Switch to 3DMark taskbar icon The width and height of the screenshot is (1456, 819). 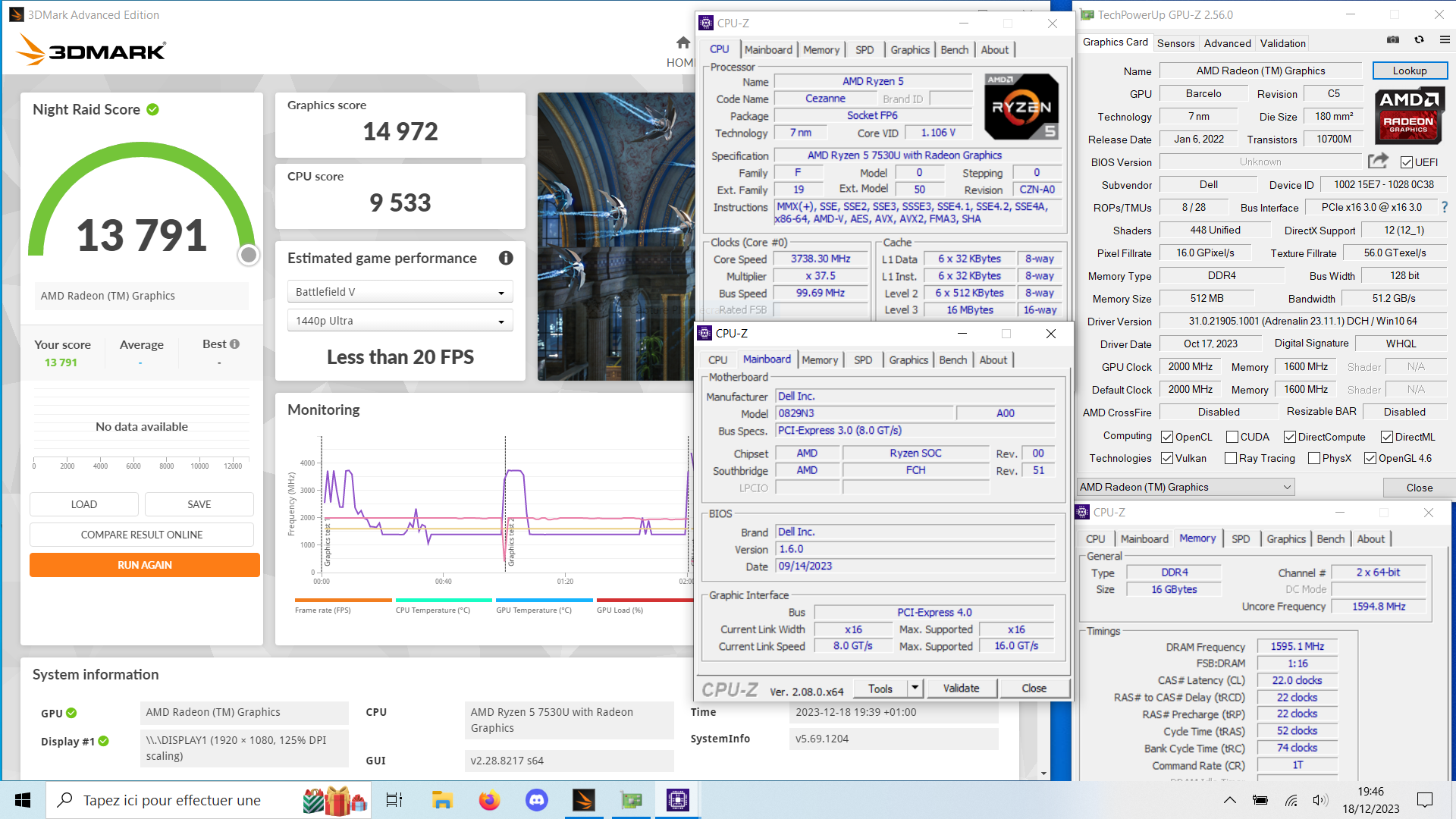coord(584,800)
